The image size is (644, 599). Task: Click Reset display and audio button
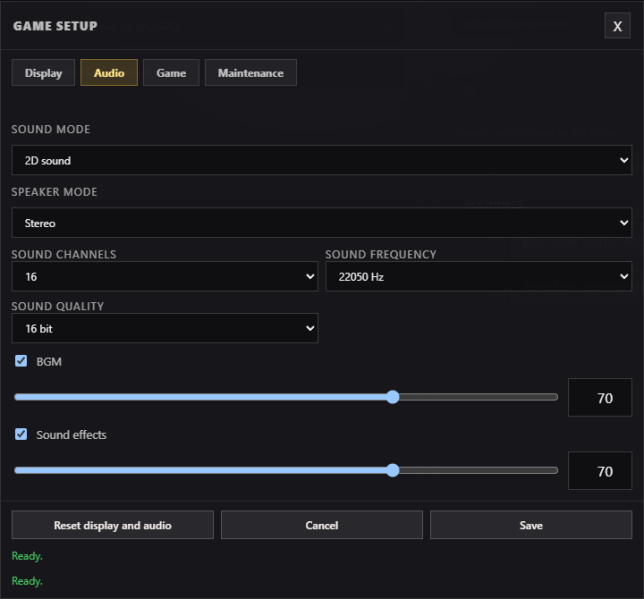[x=113, y=525]
